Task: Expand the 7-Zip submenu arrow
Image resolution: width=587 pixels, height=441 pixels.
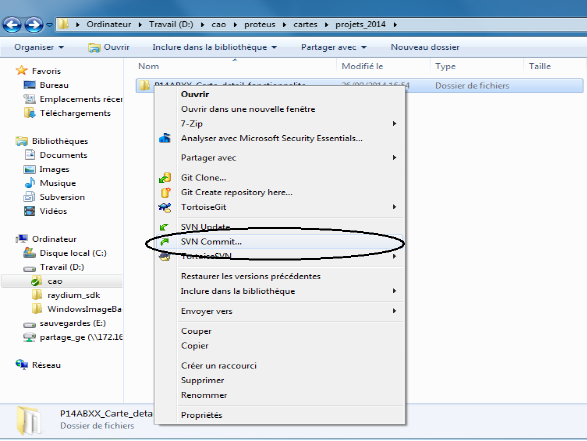Action: click(x=394, y=124)
